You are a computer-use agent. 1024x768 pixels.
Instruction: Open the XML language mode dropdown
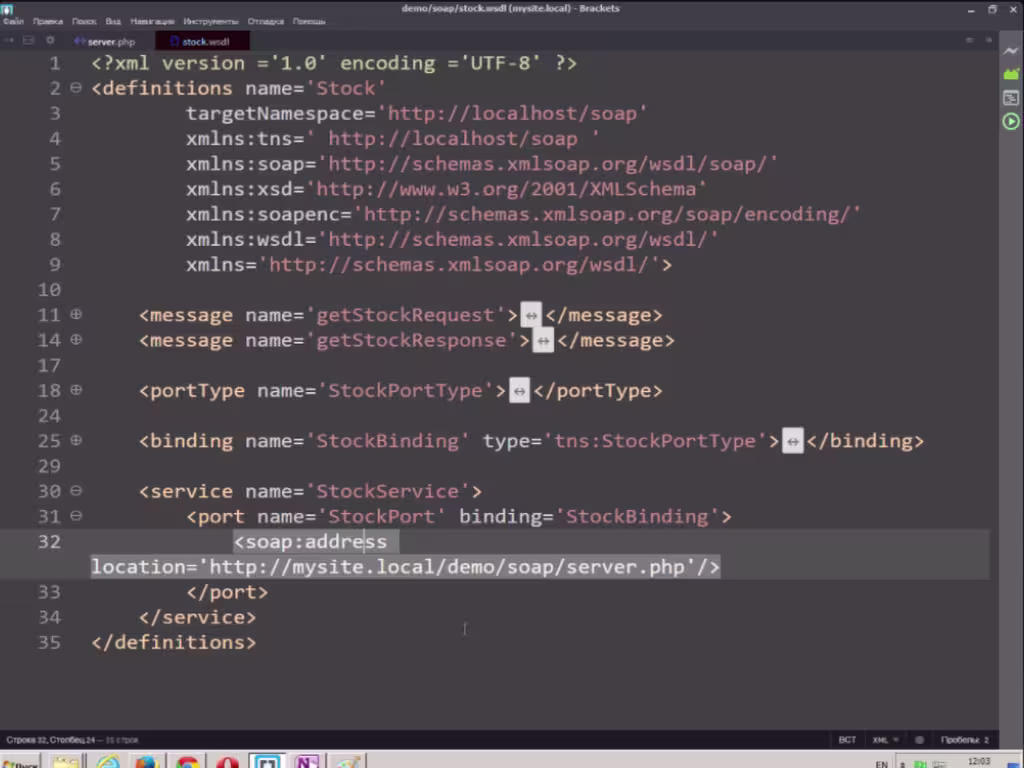(x=882, y=740)
